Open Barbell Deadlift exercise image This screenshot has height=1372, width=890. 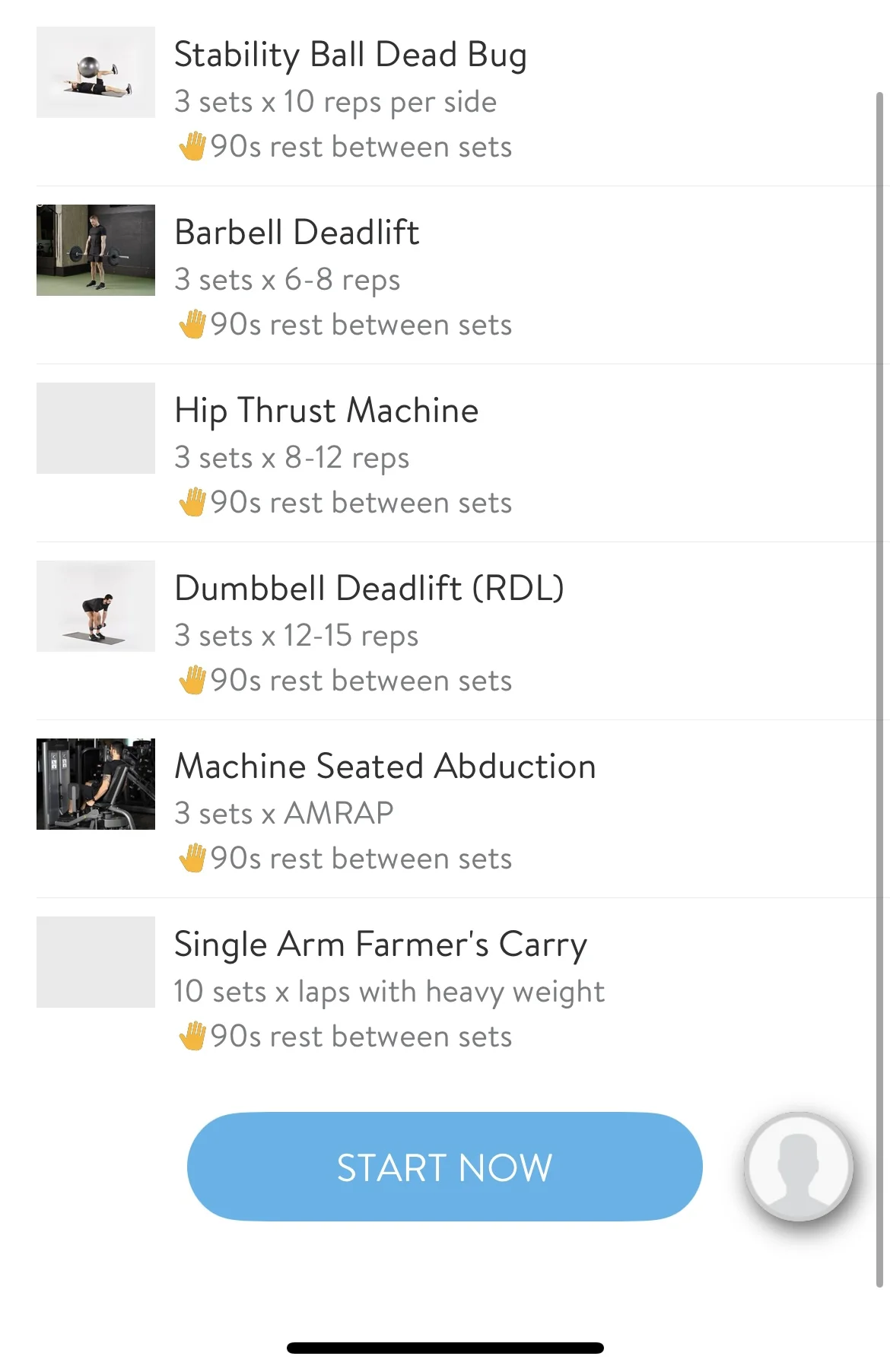pos(96,250)
